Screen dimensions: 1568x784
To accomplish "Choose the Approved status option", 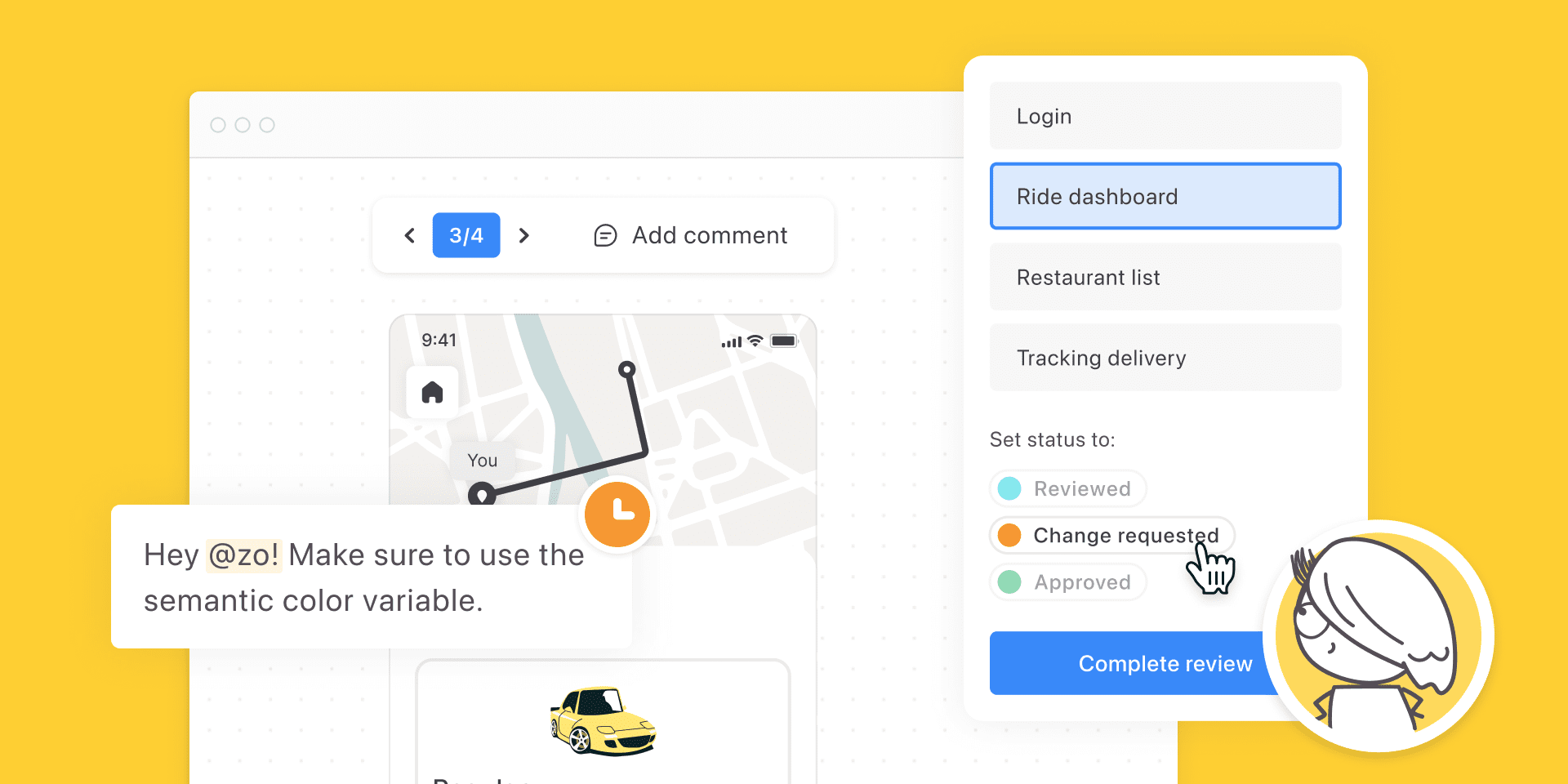I will click(1068, 582).
